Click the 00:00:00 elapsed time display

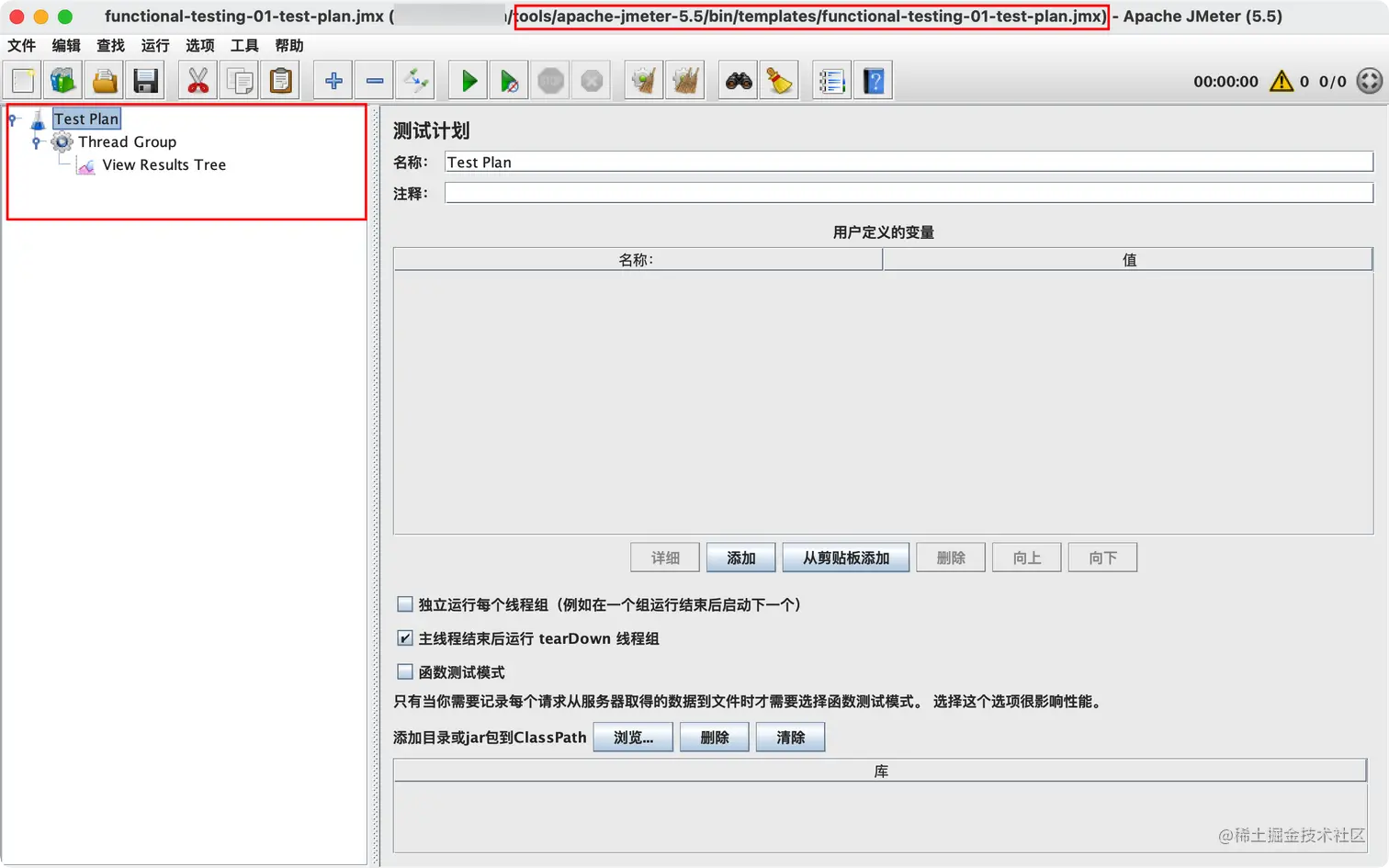pos(1225,81)
